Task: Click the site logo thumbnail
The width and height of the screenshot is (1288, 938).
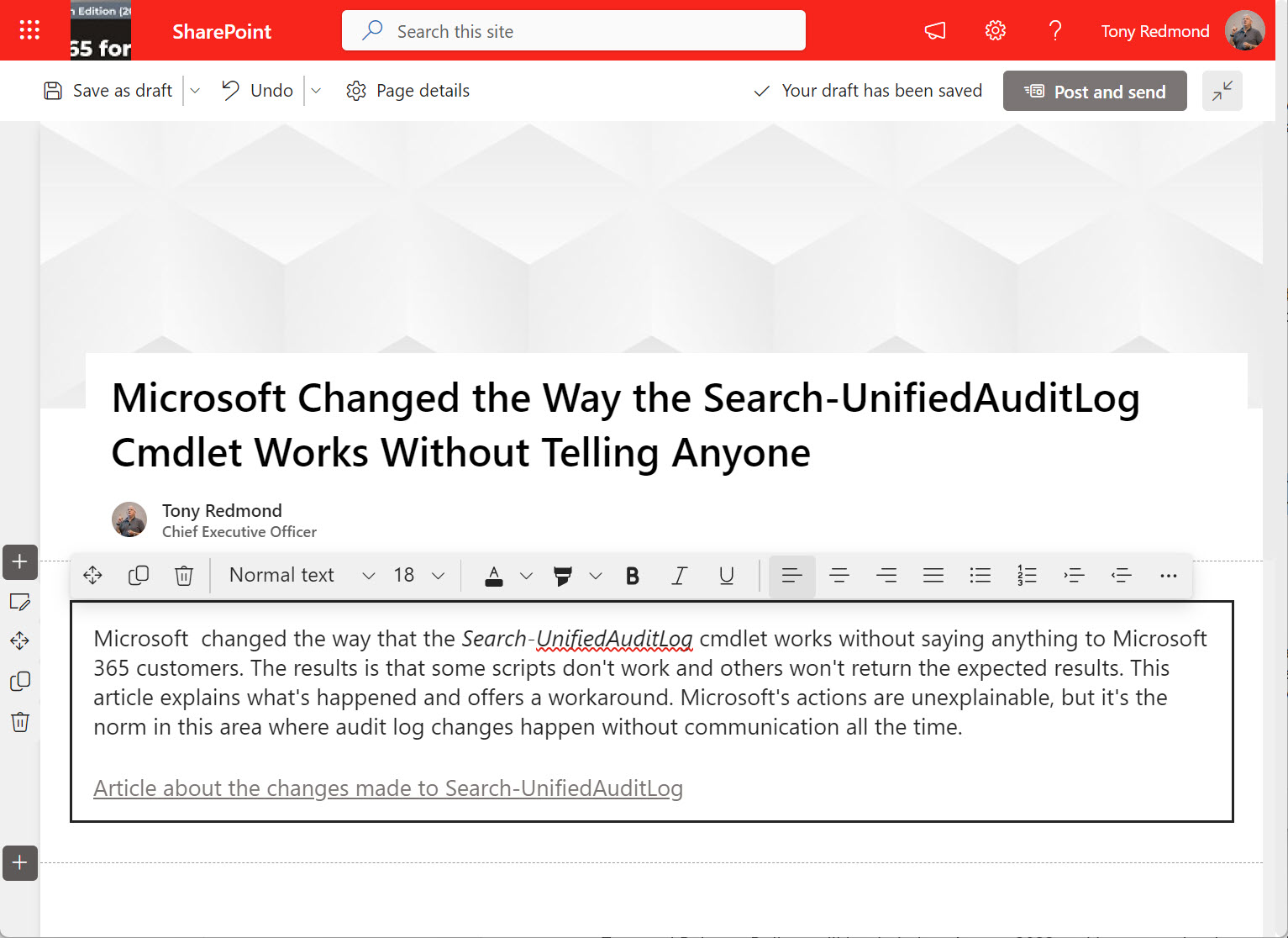Action: [x=101, y=31]
